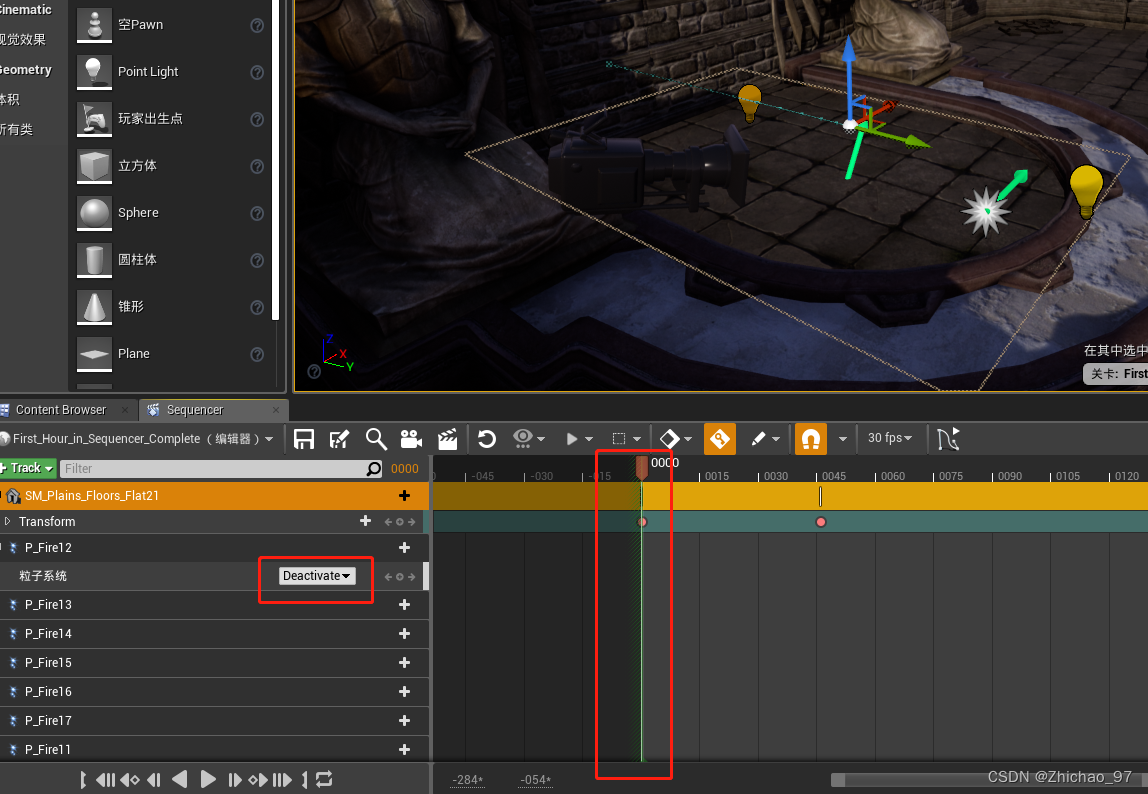Image resolution: width=1148 pixels, height=794 pixels.
Task: Click the undo/reset arrow icon
Action: point(486,438)
